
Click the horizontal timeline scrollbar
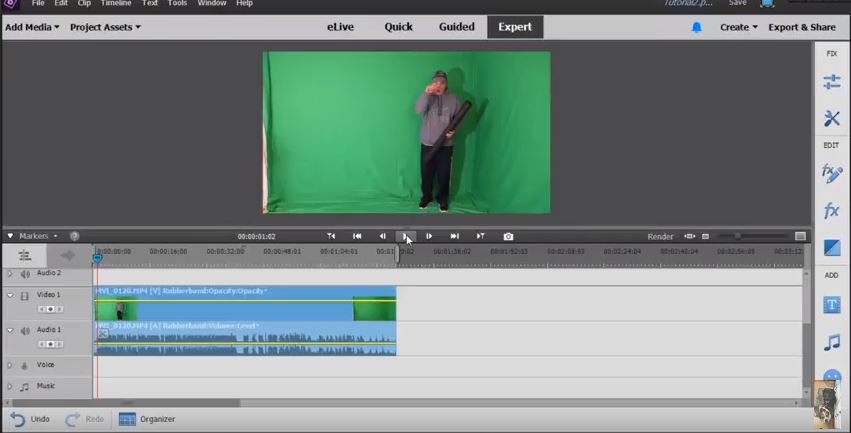[126, 403]
